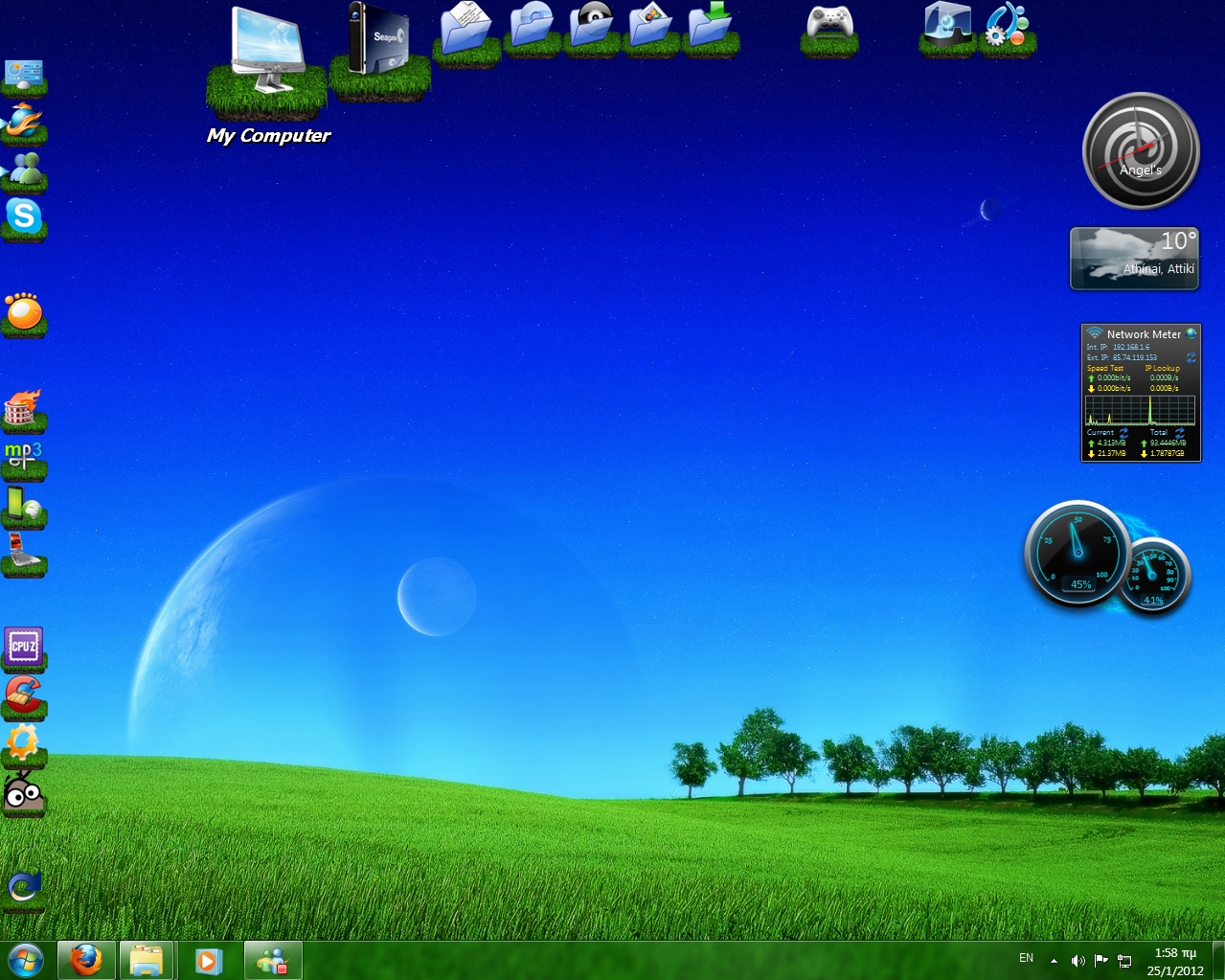Click the Wi-Fi icon in Network Meter

coord(1095,333)
